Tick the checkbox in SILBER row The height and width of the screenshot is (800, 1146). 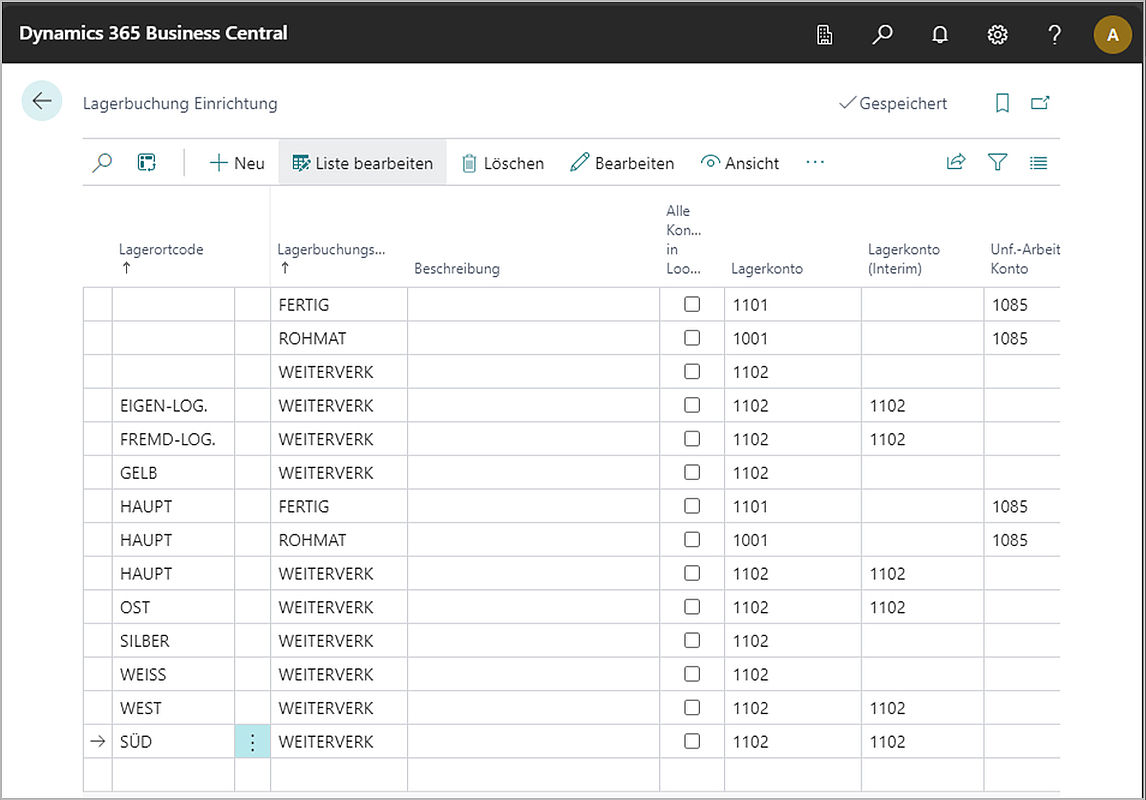691,640
